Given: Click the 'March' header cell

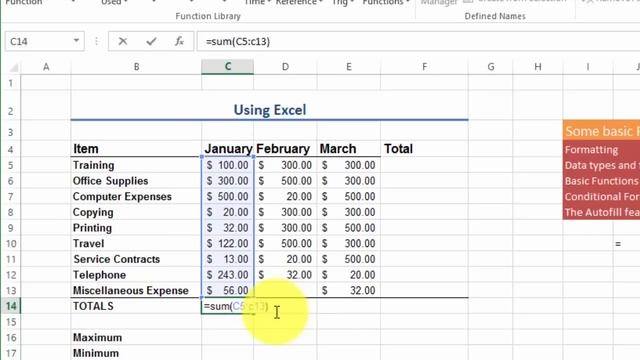Looking at the screenshot, I should tap(349, 149).
